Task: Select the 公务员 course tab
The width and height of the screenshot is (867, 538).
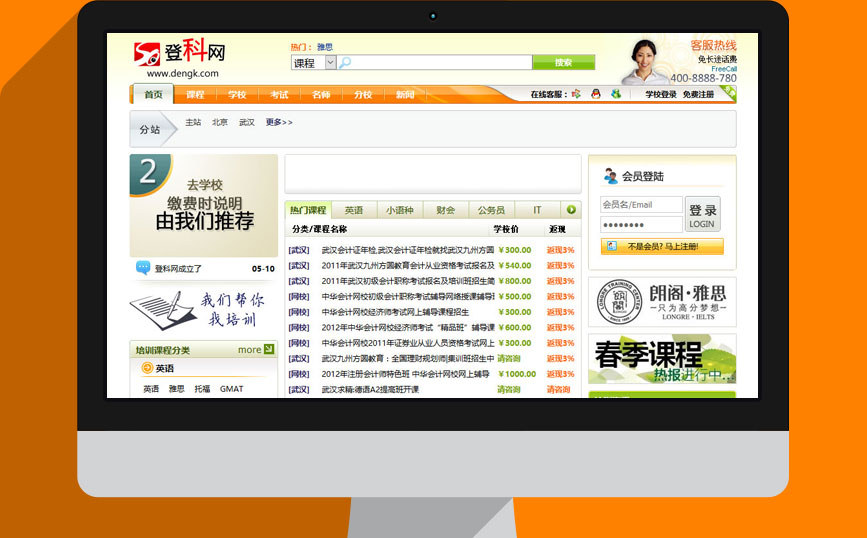Action: tap(491, 210)
